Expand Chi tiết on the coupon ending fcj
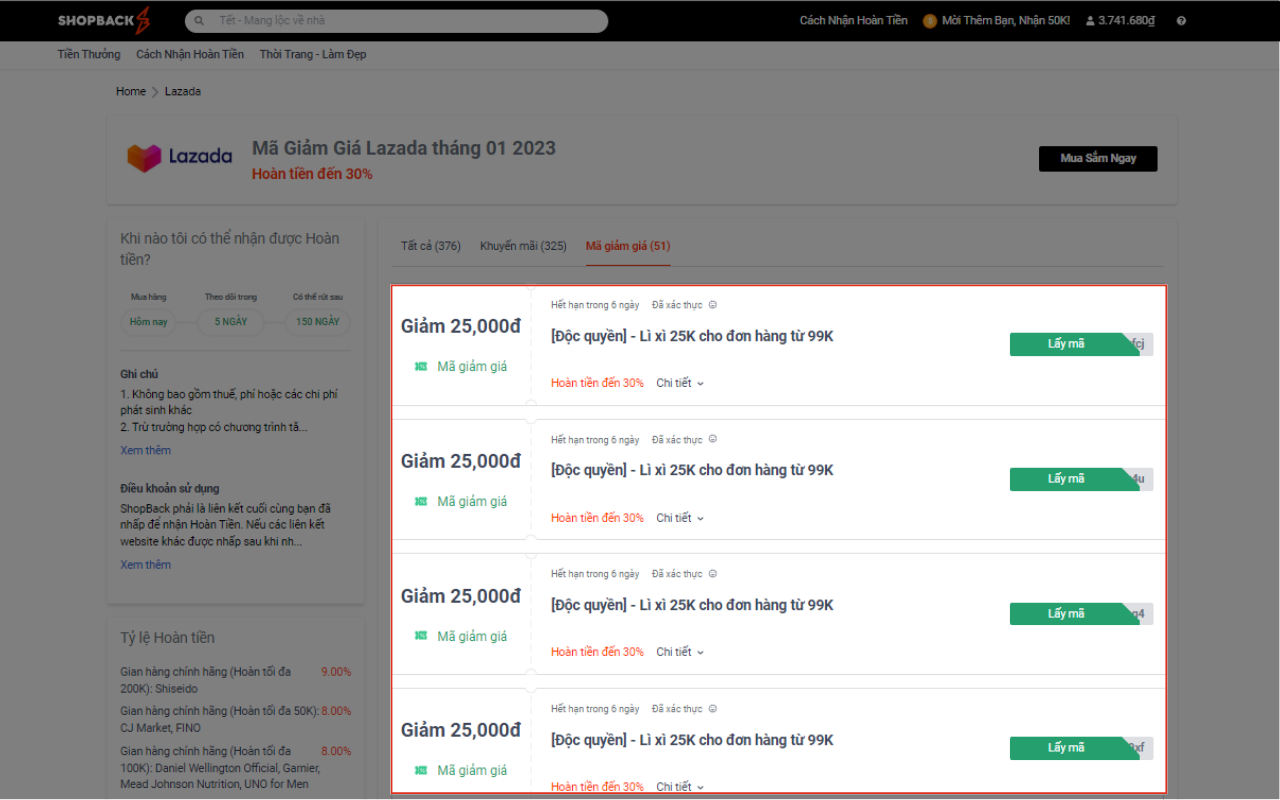This screenshot has height=800, width=1280. tap(680, 383)
